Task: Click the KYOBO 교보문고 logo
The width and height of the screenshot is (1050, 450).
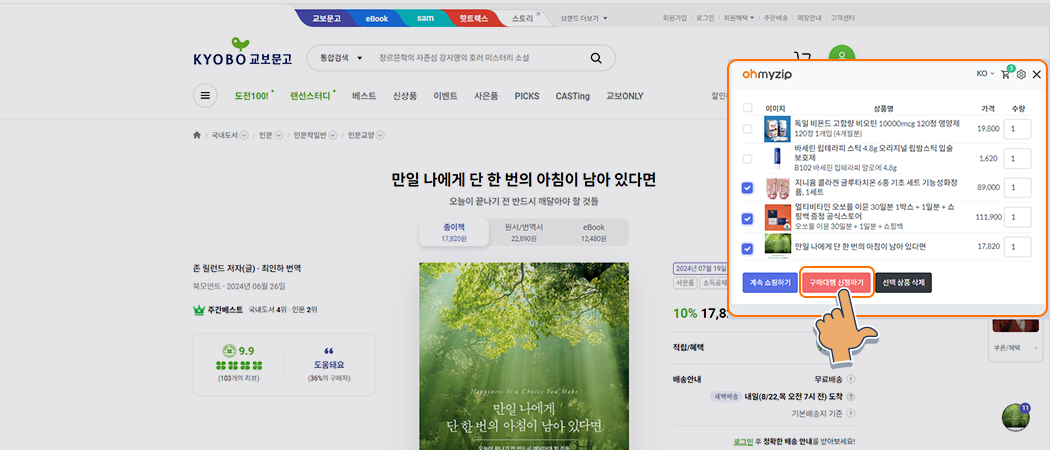Action: pyautogui.click(x=242, y=53)
